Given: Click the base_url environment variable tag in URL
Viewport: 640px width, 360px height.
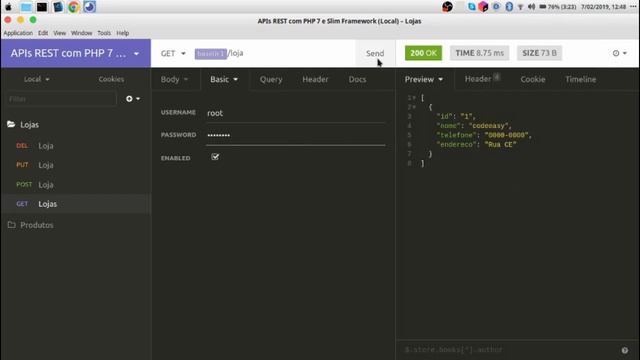Looking at the screenshot, I should click(x=211, y=53).
